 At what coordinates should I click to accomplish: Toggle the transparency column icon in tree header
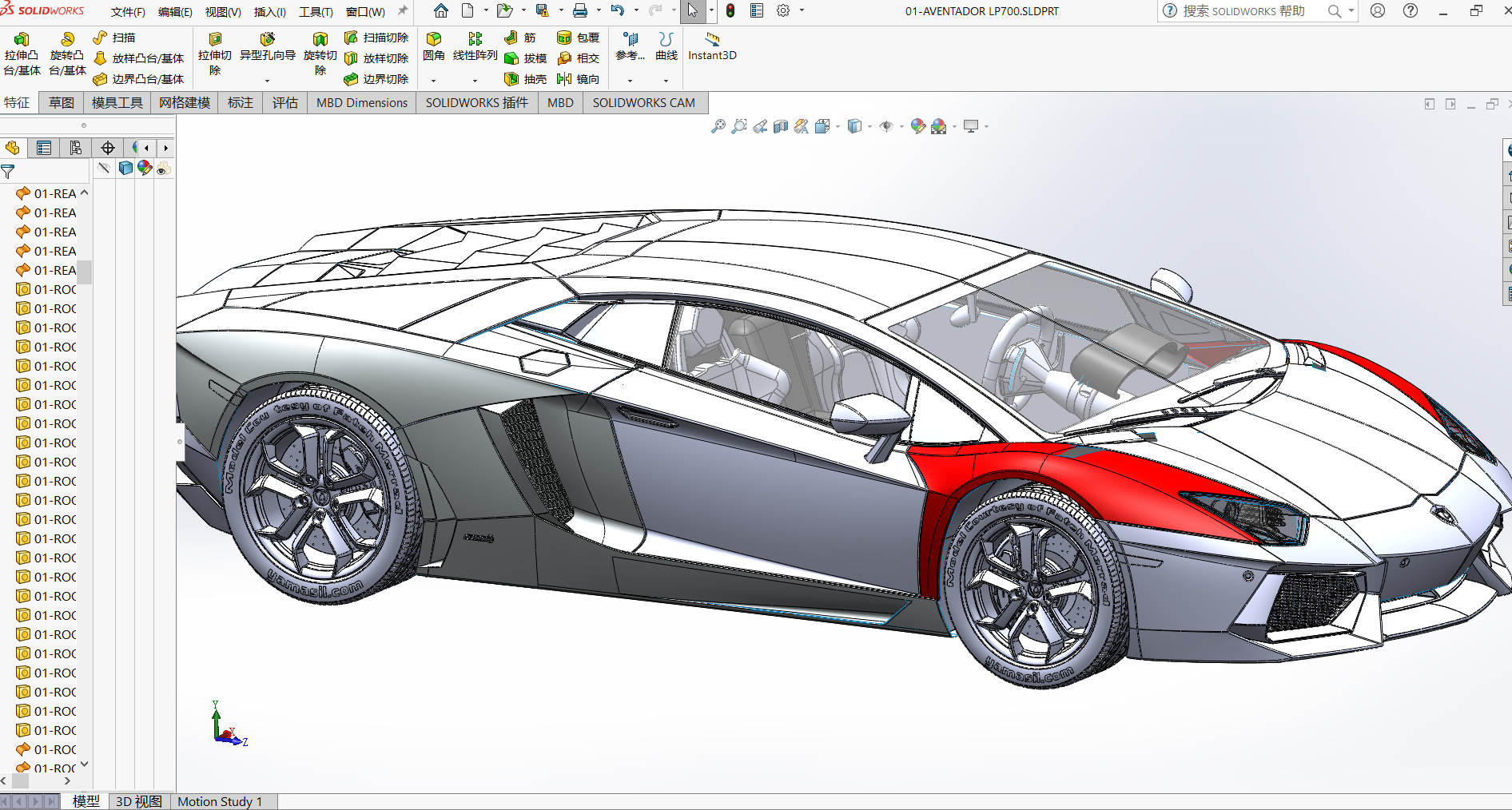[164, 168]
